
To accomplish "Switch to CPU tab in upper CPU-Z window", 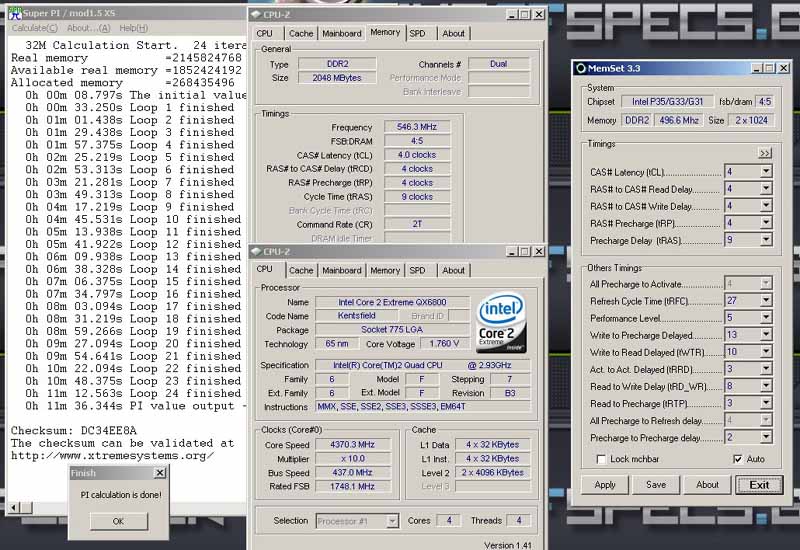I will click(264, 34).
